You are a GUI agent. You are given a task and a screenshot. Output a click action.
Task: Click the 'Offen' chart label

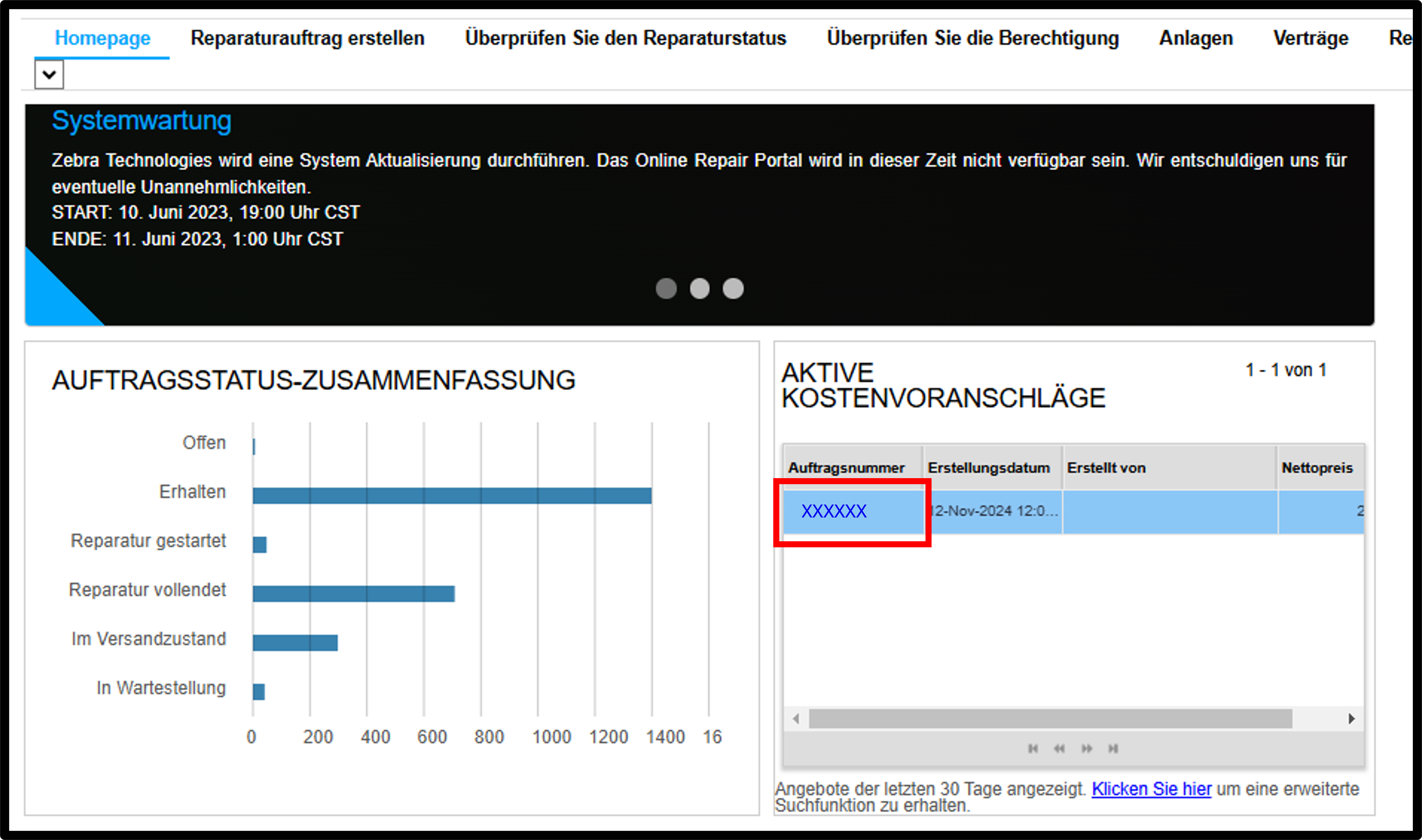pos(204,442)
